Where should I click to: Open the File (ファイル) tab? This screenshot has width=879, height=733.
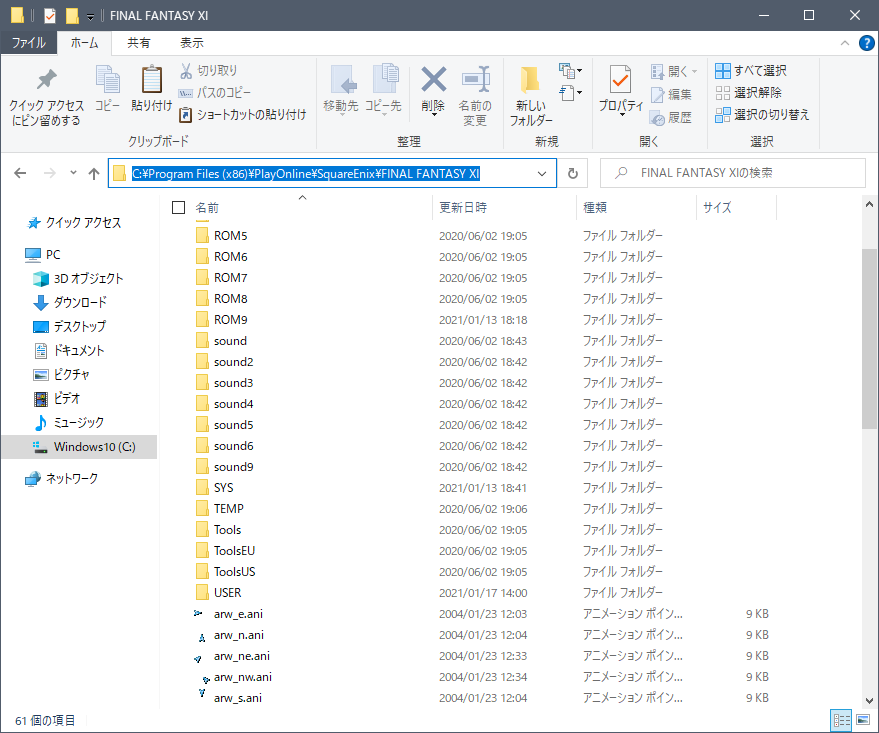click(x=29, y=43)
